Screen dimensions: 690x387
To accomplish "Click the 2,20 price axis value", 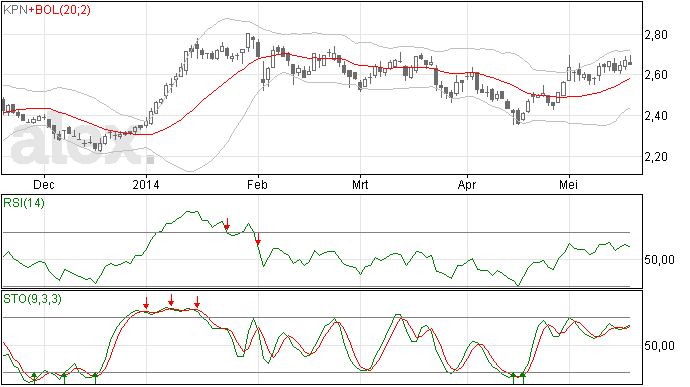I will click(656, 157).
